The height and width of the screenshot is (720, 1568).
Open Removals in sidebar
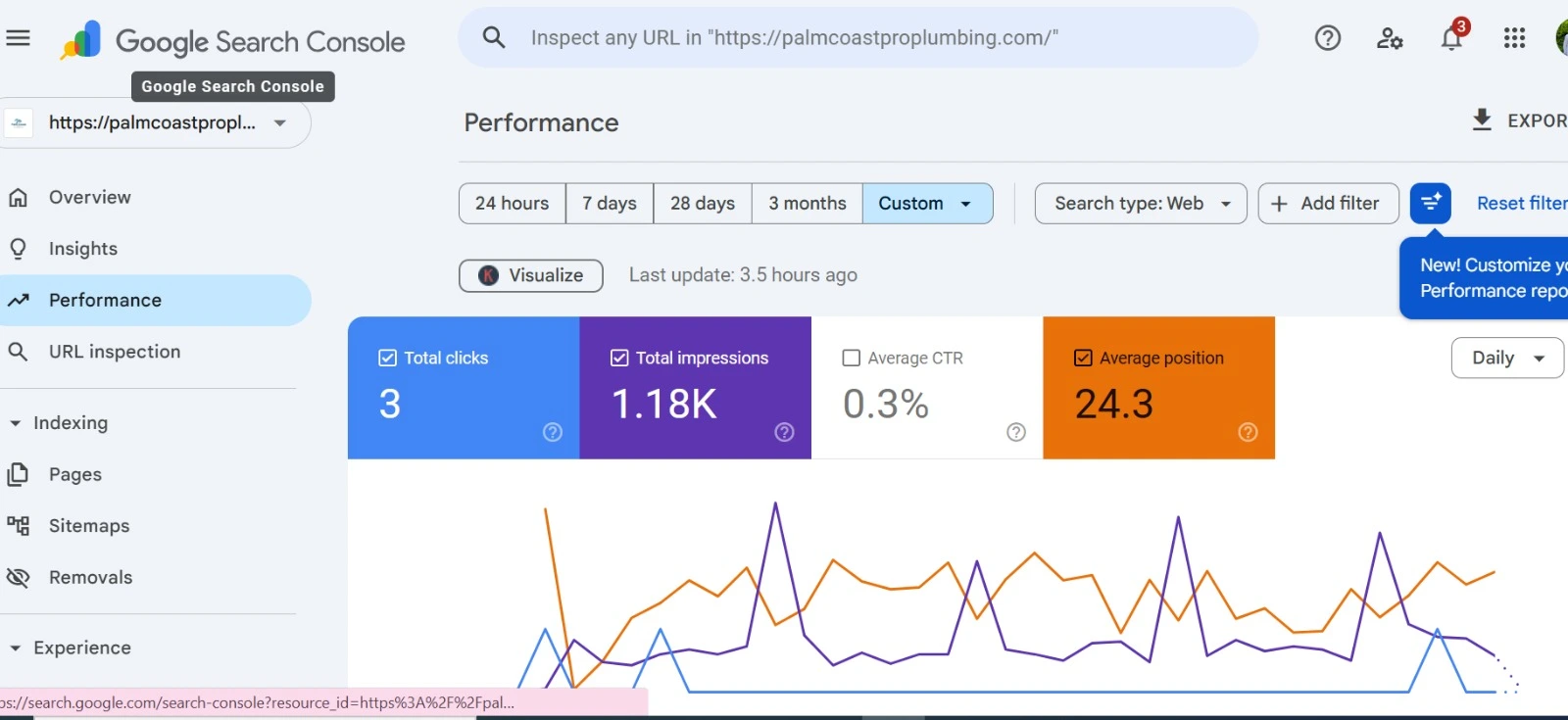[x=155, y=577]
